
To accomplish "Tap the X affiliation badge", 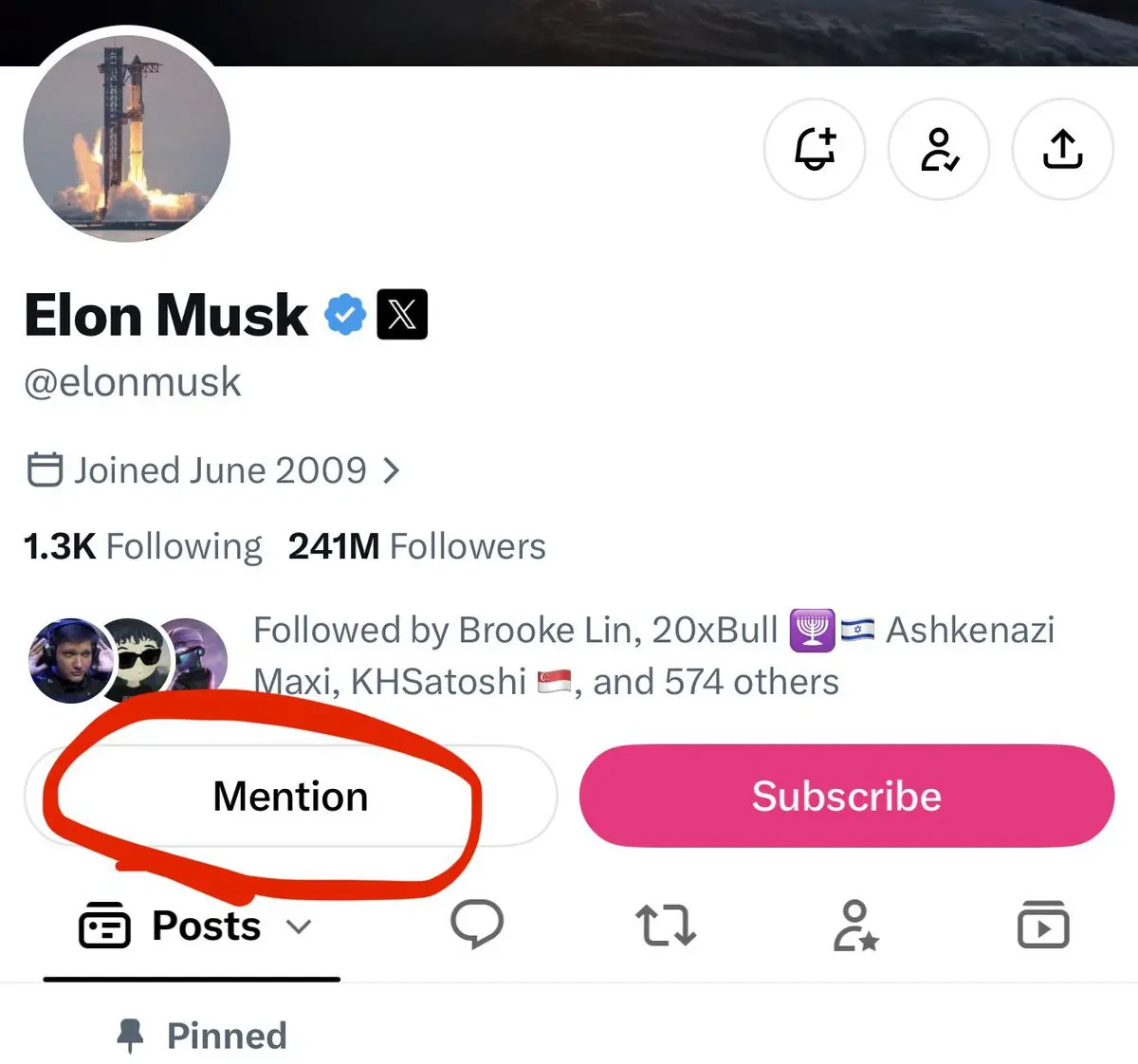I will pos(402,314).
